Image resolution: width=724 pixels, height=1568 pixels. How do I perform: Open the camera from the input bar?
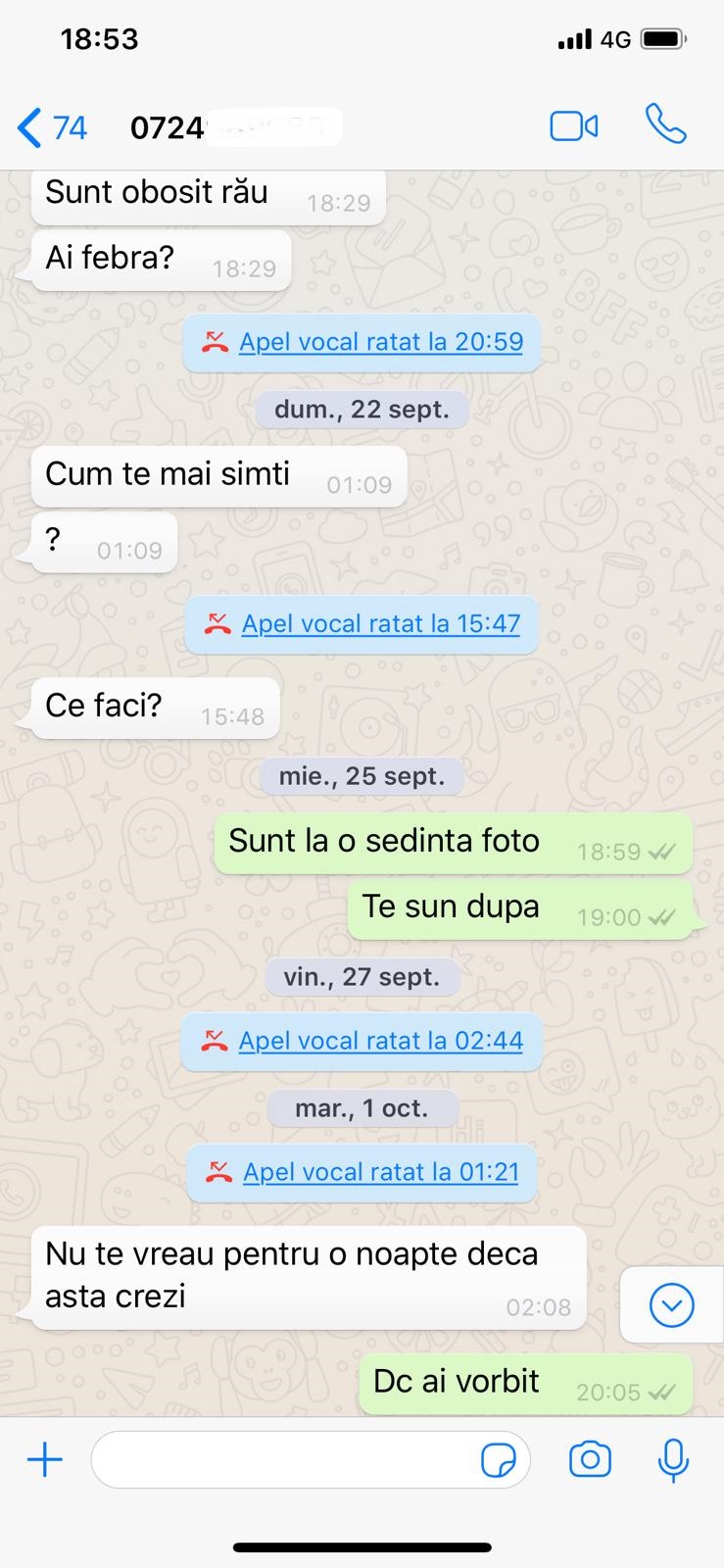pyautogui.click(x=590, y=1459)
